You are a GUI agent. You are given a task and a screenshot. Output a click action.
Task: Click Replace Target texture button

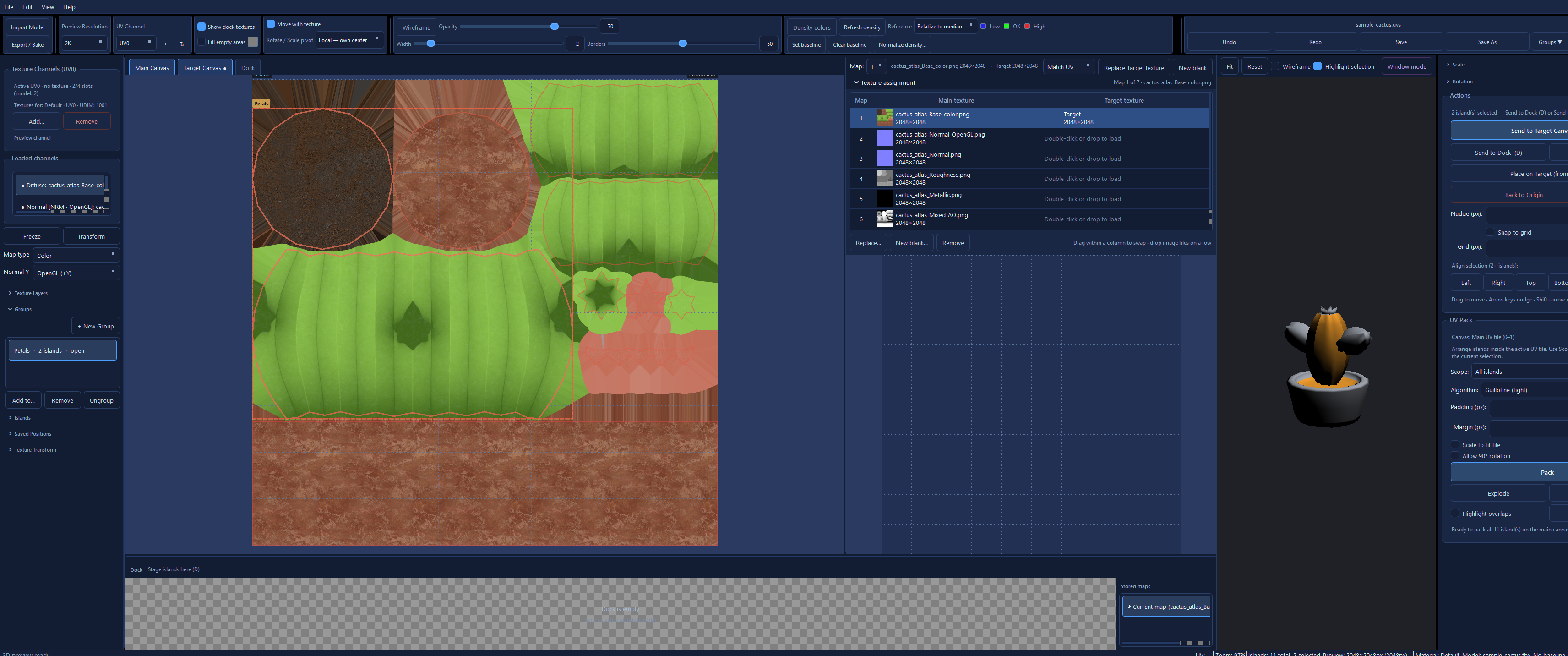tap(1133, 68)
